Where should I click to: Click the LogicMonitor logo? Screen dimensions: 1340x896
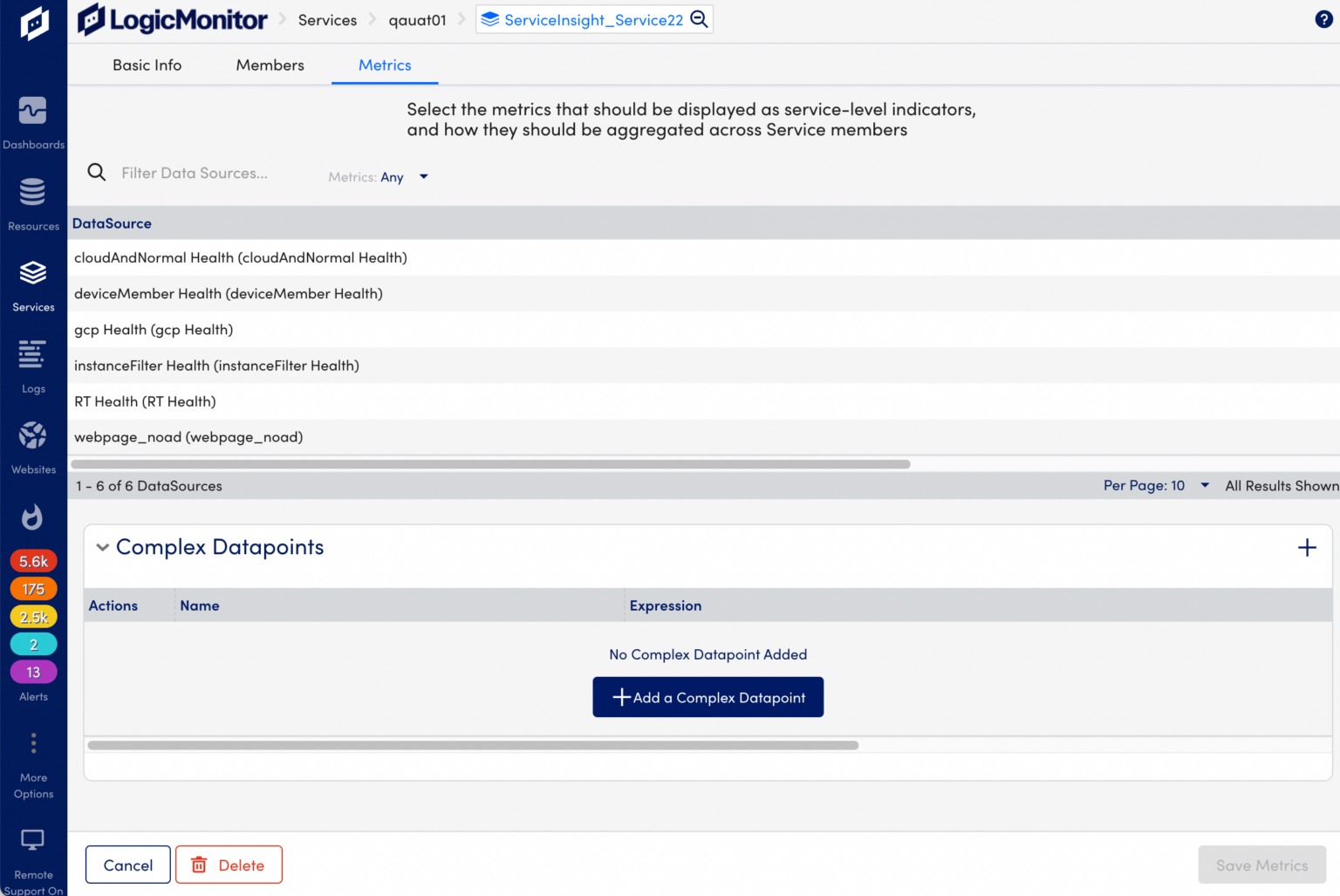coord(172,19)
